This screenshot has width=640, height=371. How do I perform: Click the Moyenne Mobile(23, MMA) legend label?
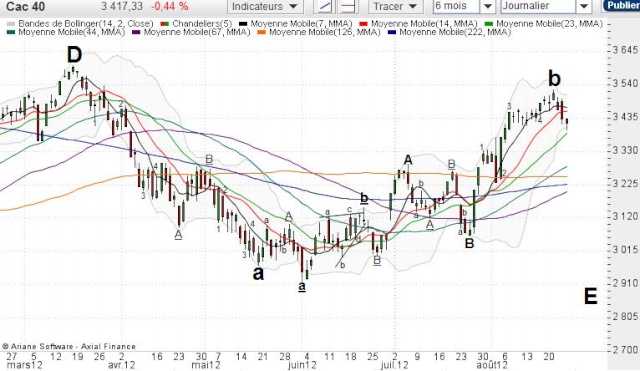pos(549,24)
